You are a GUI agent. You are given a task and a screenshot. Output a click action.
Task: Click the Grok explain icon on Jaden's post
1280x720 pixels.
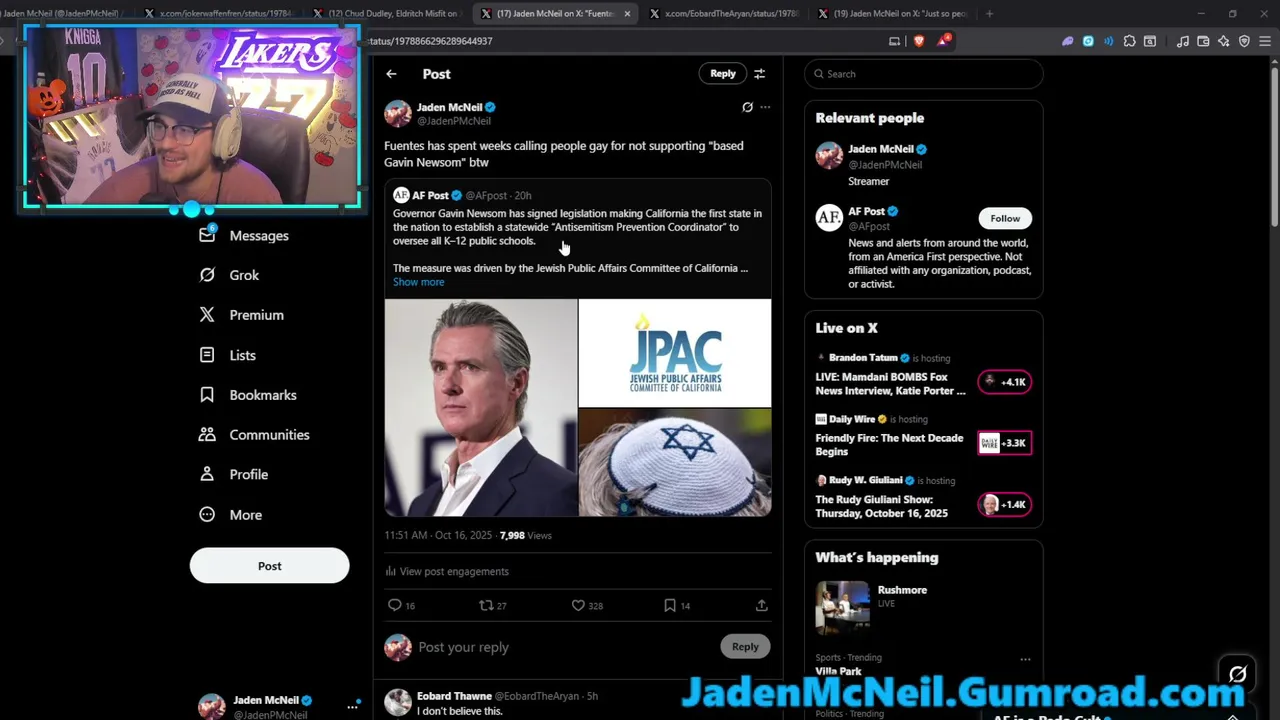point(747,107)
